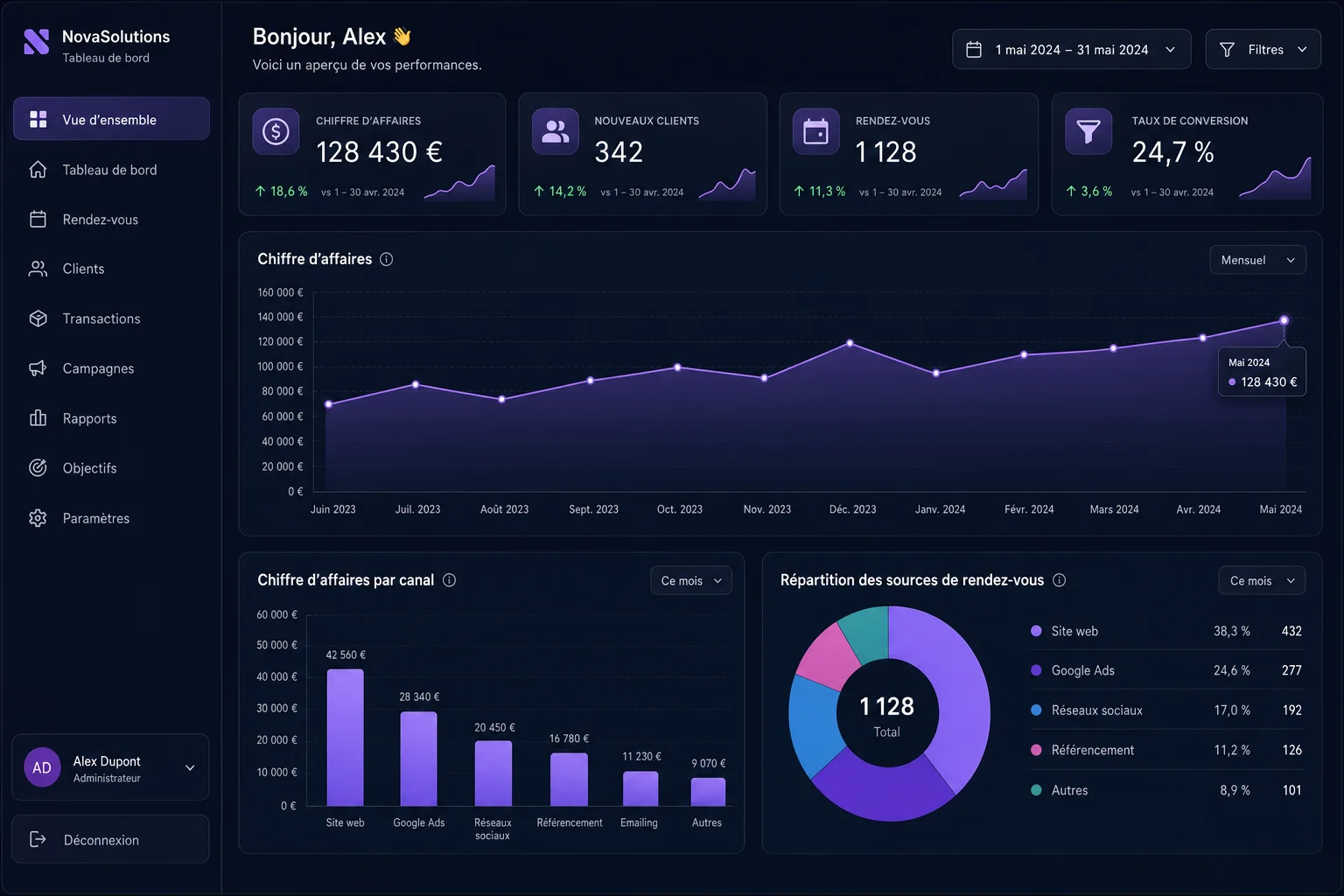The image size is (1344, 896).
Task: Click the Google Ads legend color dot
Action: coord(1036,670)
